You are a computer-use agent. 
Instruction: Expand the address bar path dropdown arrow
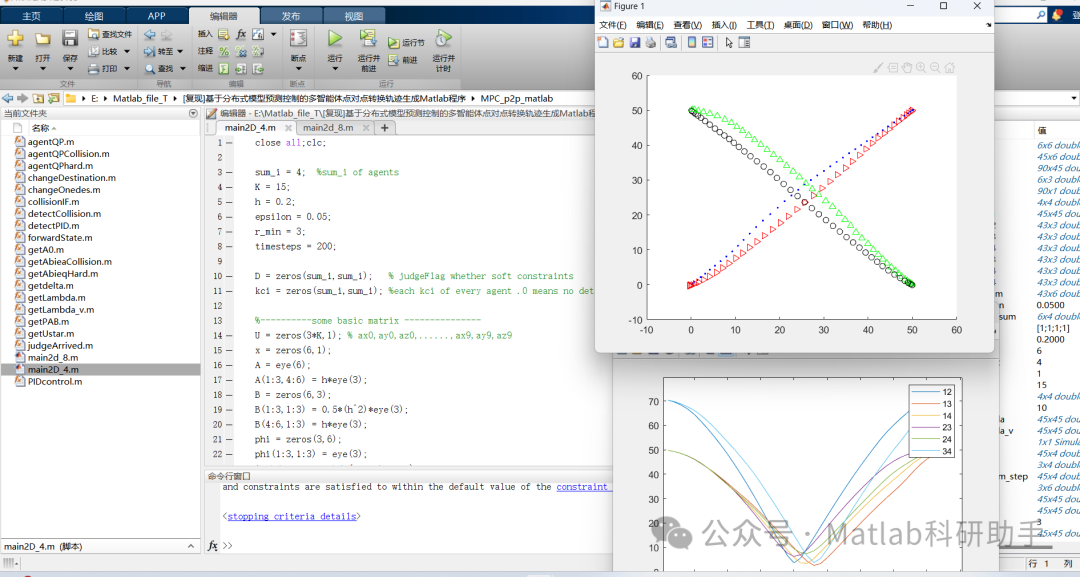(x=1074, y=98)
